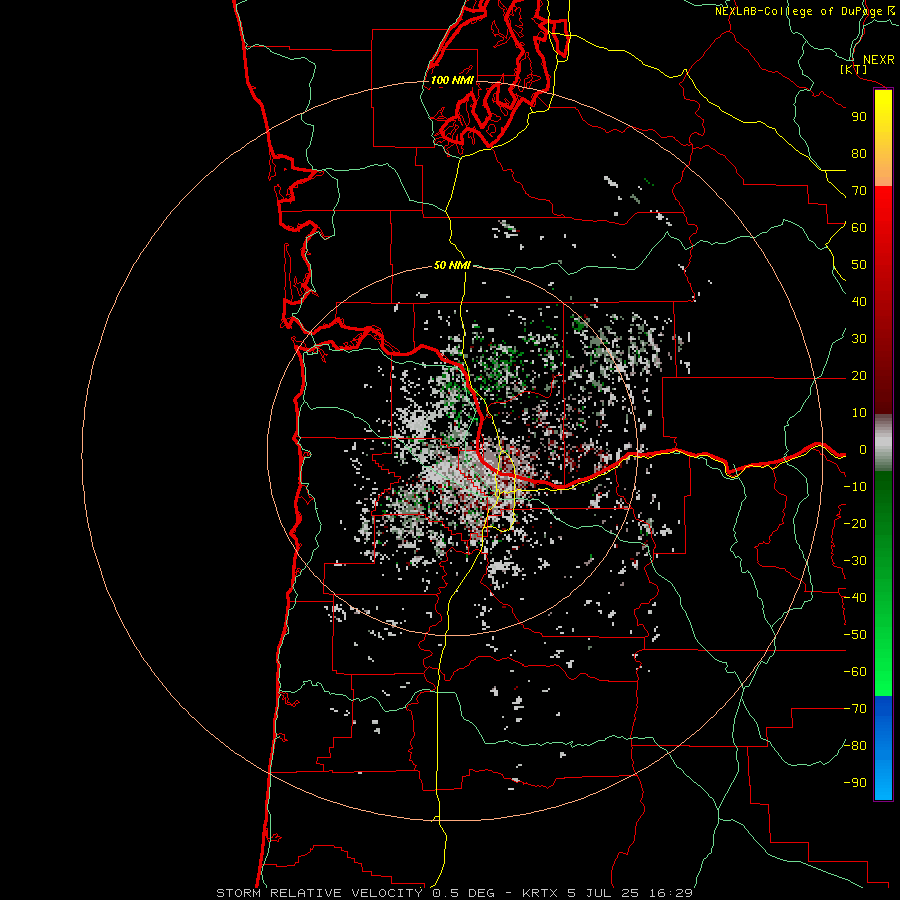Click the 30 value on velocity scale

[x=859, y=339]
